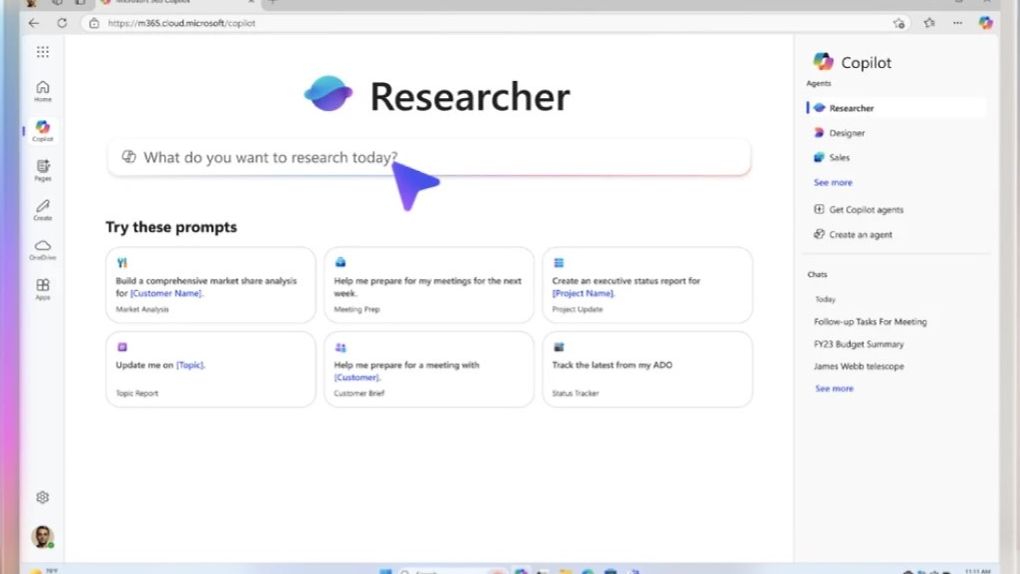The height and width of the screenshot is (574, 1020).
Task: Click Create an agent
Action: click(860, 235)
